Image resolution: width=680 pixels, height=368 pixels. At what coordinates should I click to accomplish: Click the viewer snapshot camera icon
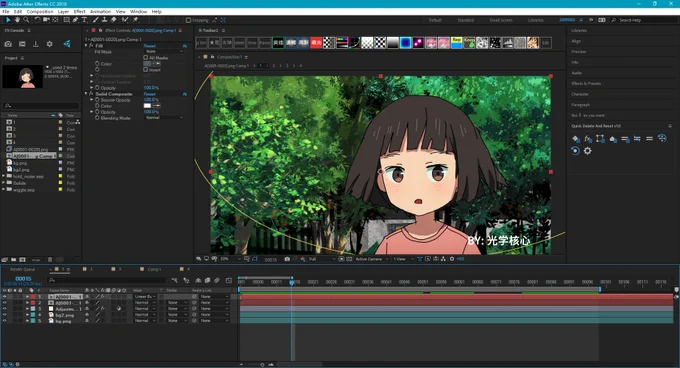pos(287,259)
